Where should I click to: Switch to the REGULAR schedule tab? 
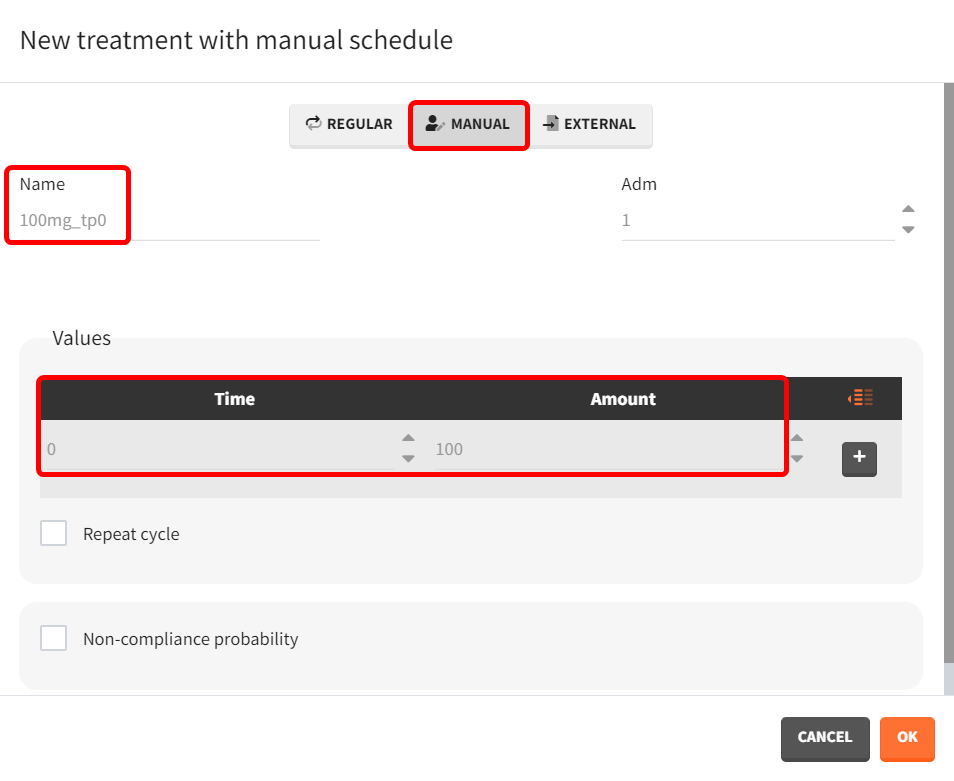pos(349,124)
